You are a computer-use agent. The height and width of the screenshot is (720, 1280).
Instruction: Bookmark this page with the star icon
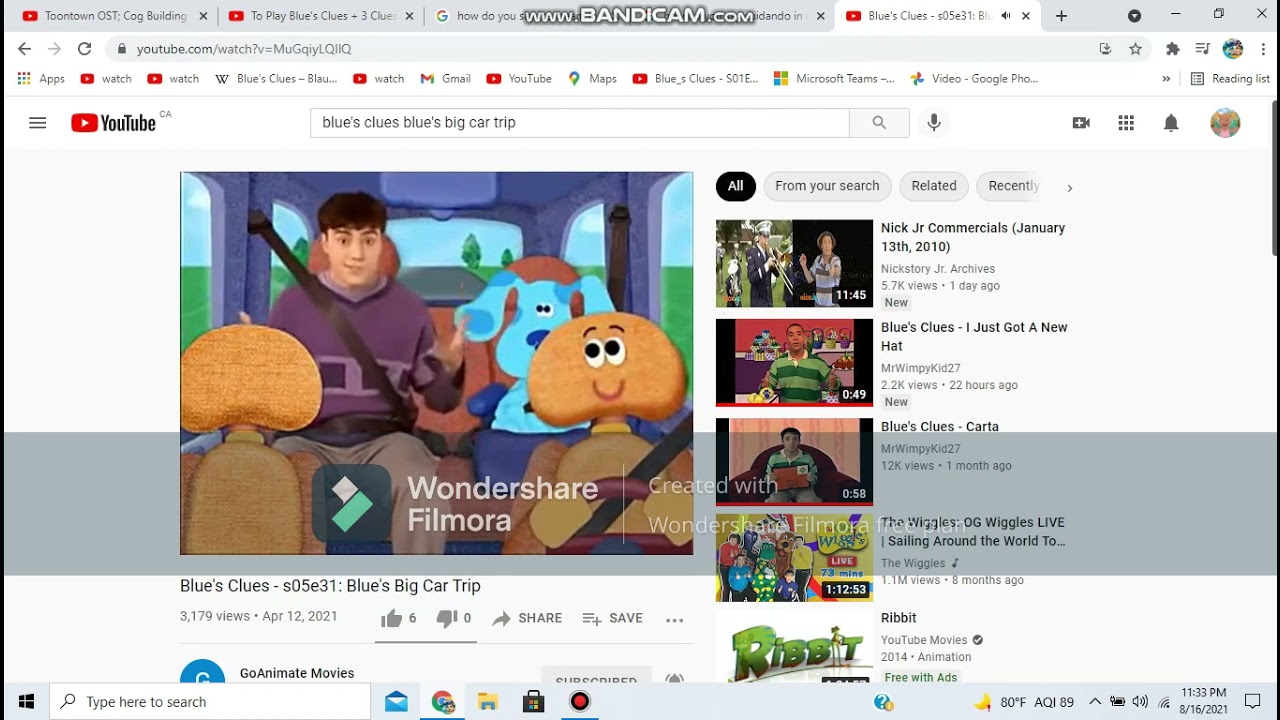point(1136,49)
